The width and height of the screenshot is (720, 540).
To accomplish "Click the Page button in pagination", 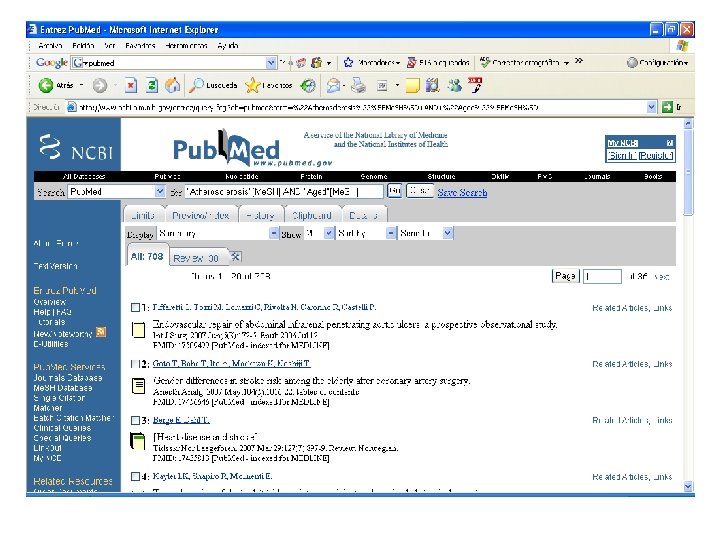I will pos(565,276).
